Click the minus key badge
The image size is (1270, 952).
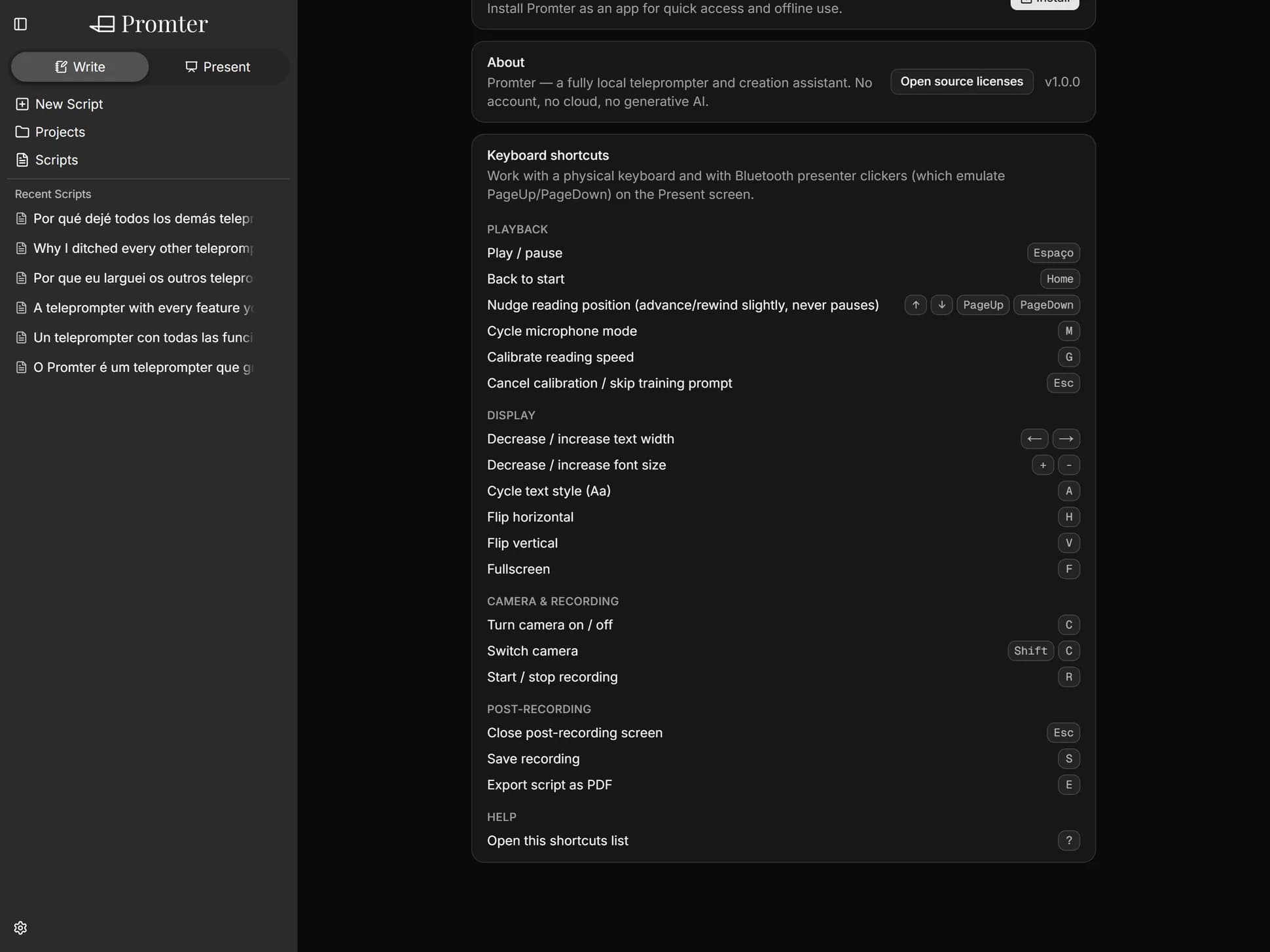click(x=1068, y=465)
